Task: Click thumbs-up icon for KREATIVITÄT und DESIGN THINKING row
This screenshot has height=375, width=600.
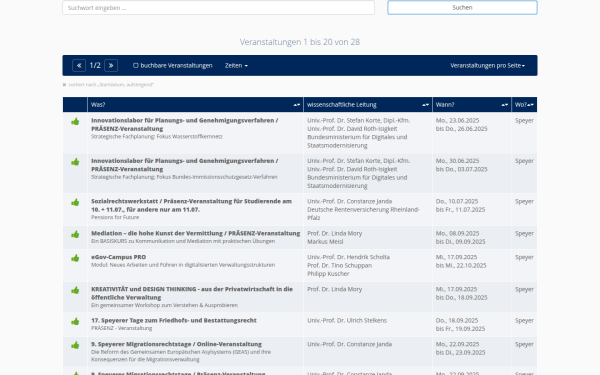Action: tap(75, 290)
